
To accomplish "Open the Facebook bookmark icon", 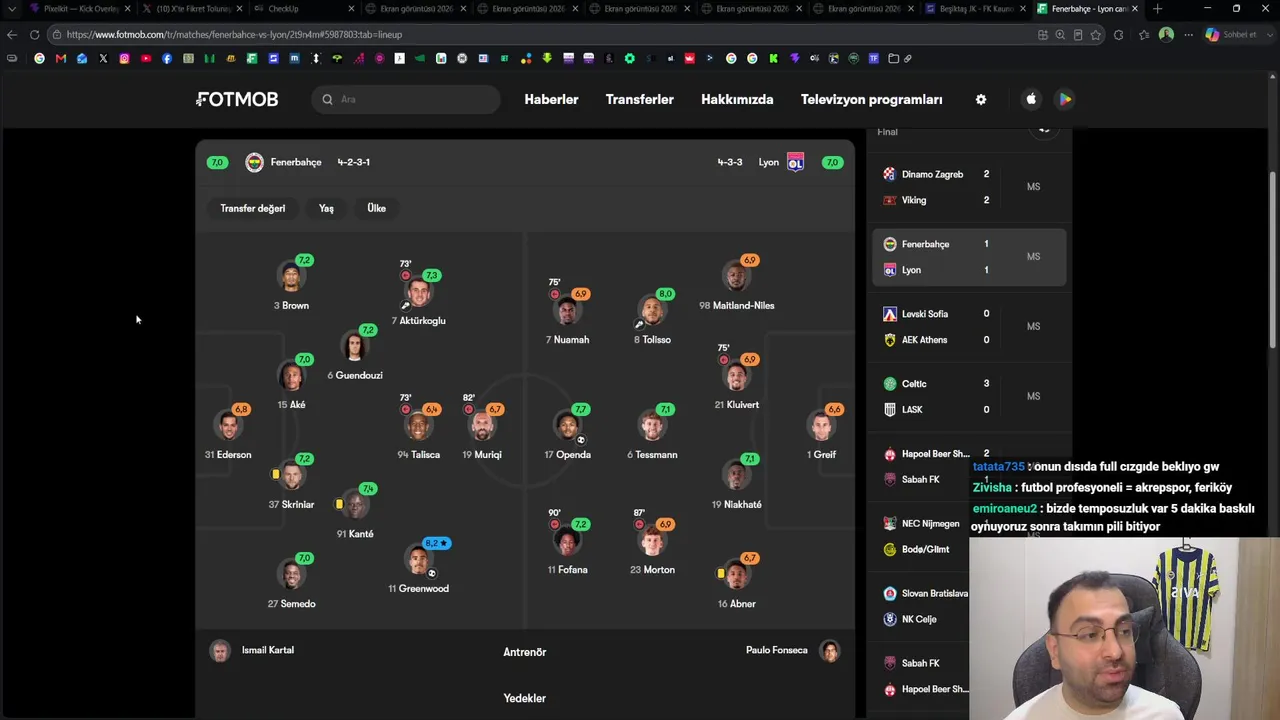I will (x=167, y=58).
